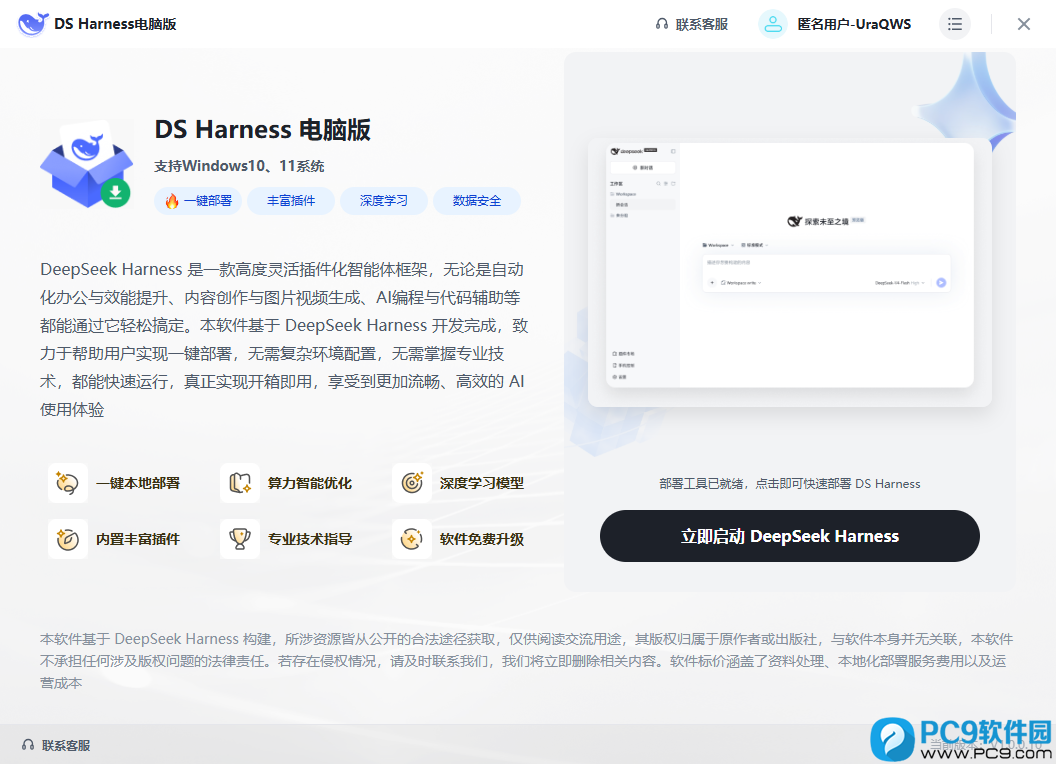1056x764 pixels.
Task: Click the green download badge on box icon
Action: point(116,193)
